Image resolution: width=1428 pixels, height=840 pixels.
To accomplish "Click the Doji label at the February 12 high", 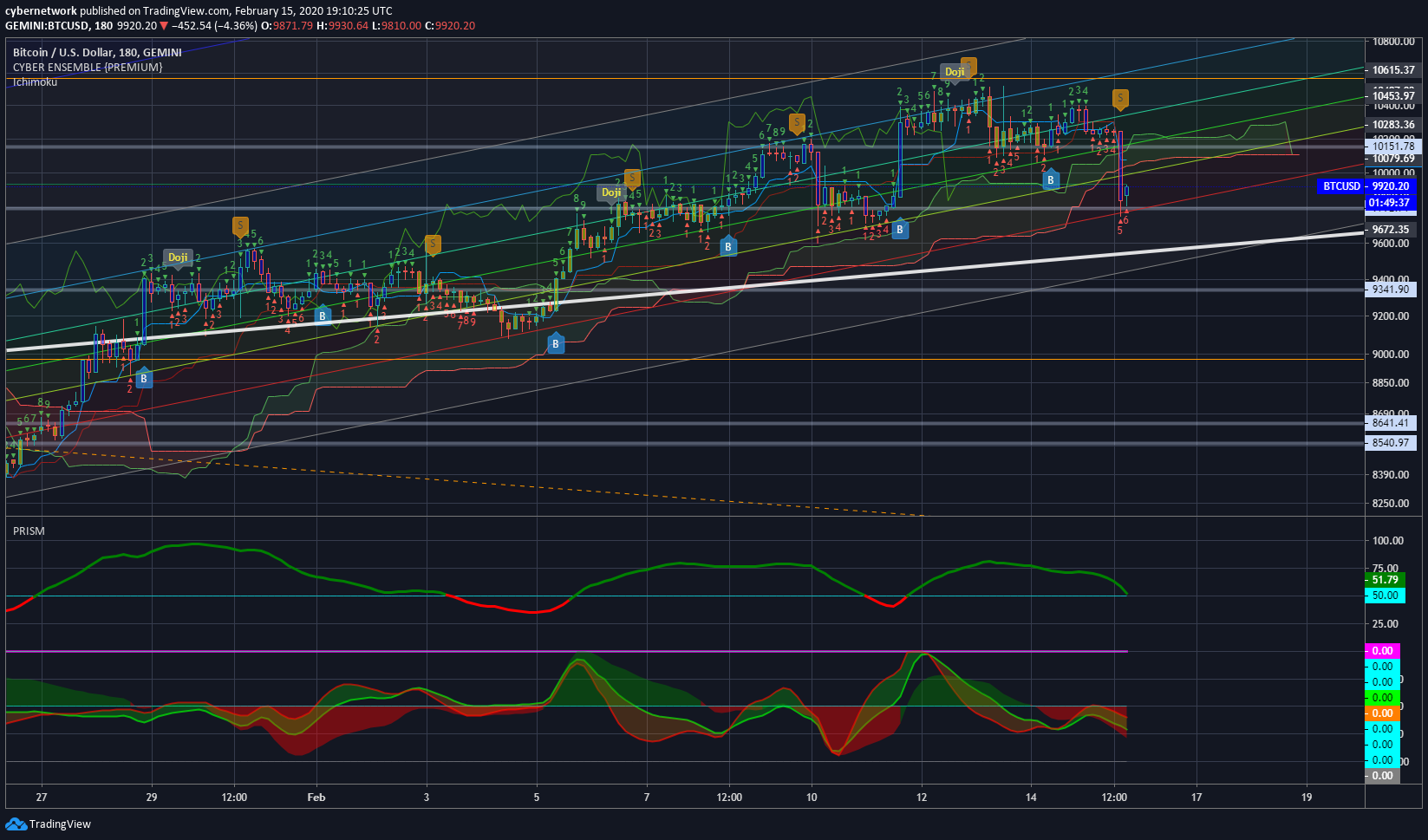I will 955,72.
